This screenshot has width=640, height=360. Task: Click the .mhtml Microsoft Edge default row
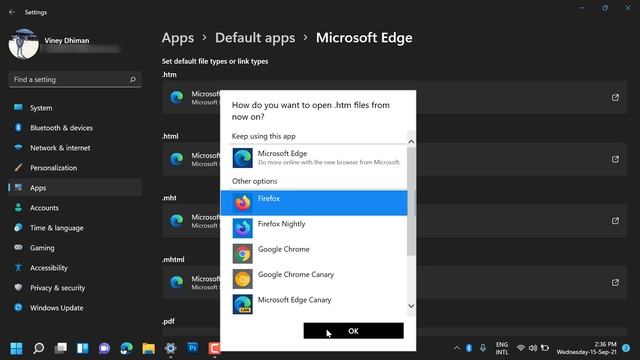click(394, 282)
